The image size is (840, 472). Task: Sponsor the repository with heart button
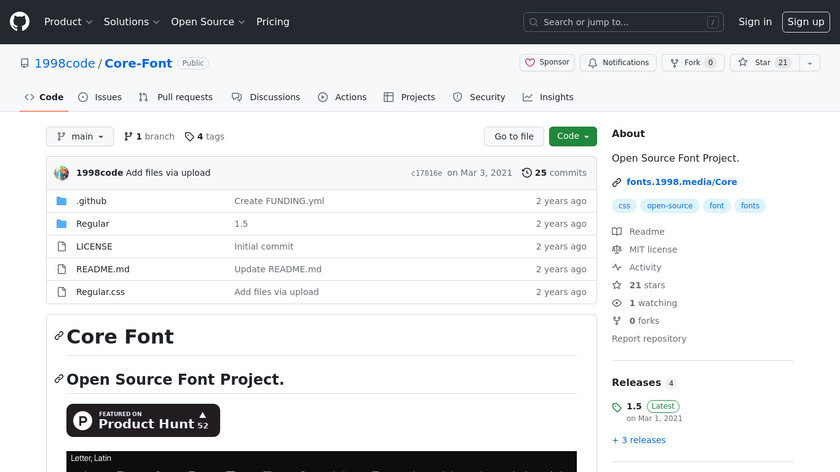547,63
